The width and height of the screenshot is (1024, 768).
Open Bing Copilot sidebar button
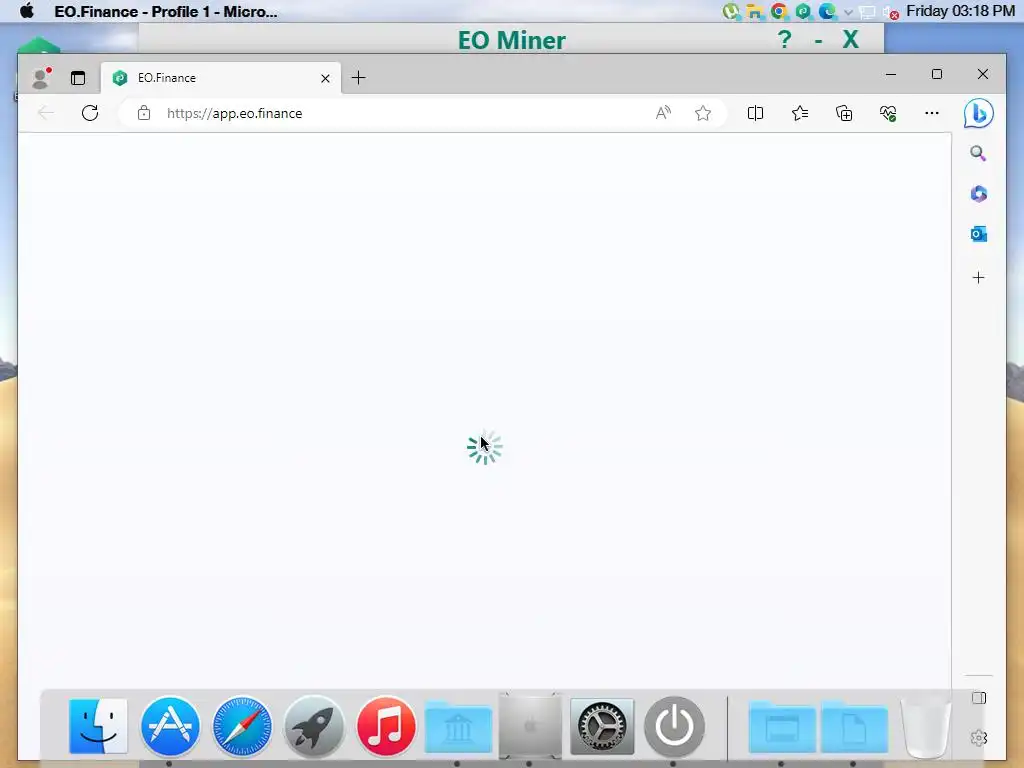pyautogui.click(x=979, y=114)
